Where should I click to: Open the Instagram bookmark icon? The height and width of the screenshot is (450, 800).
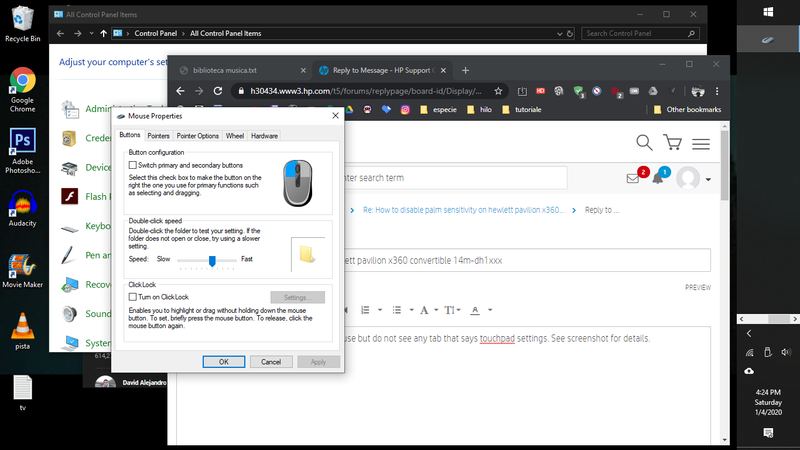point(405,109)
